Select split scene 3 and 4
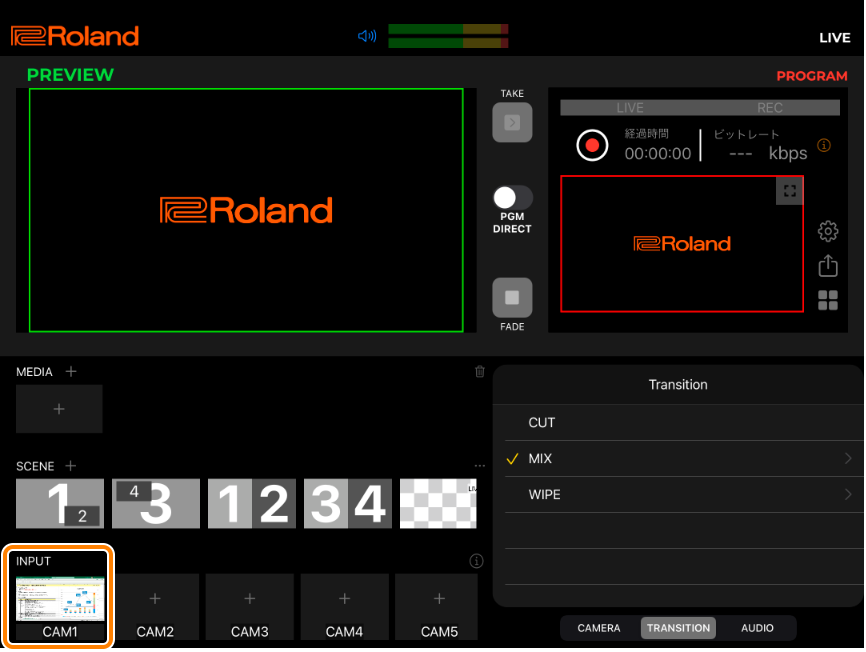 click(348, 503)
